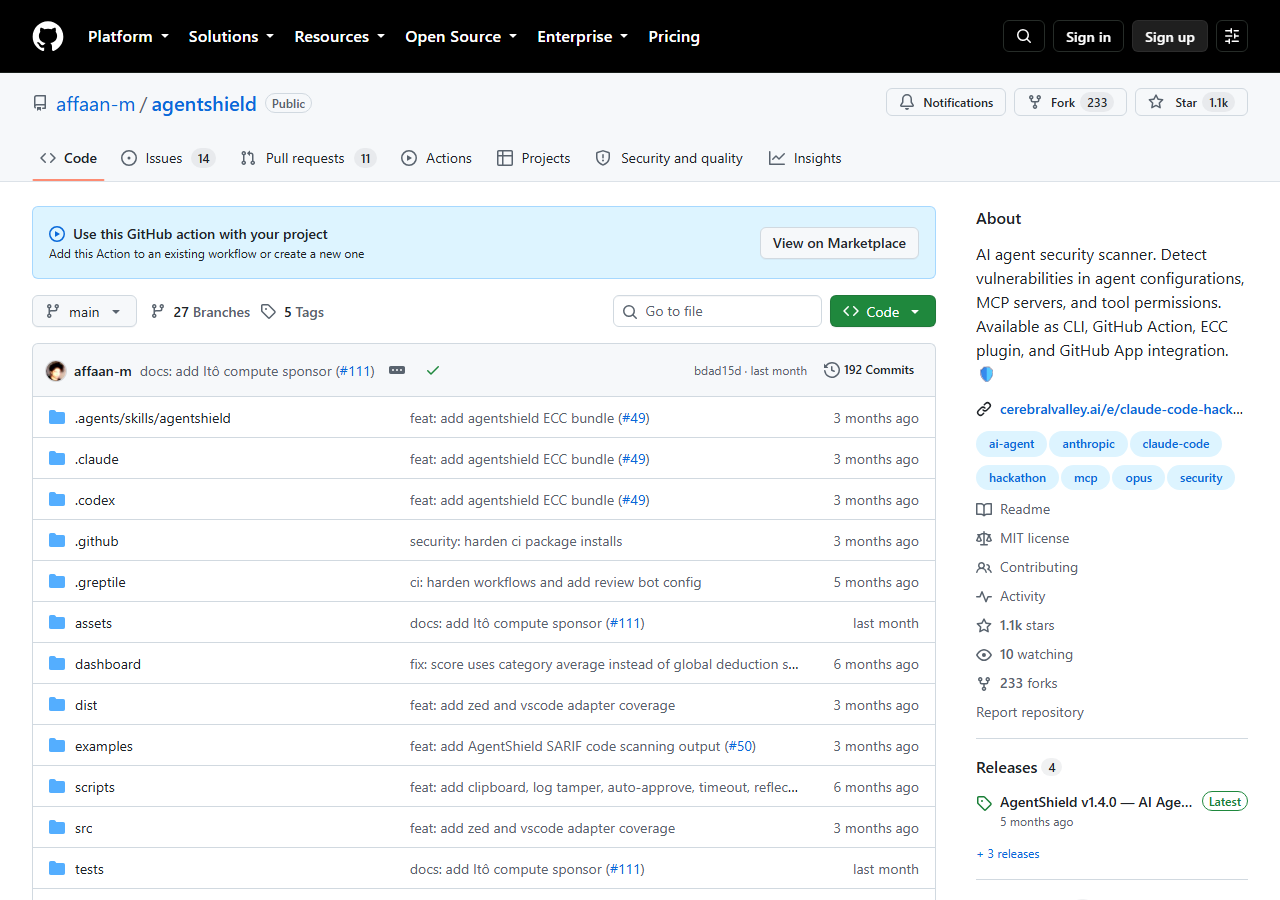Expand the Open Source menu
Image resolution: width=1280 pixels, height=900 pixels.
[461, 37]
